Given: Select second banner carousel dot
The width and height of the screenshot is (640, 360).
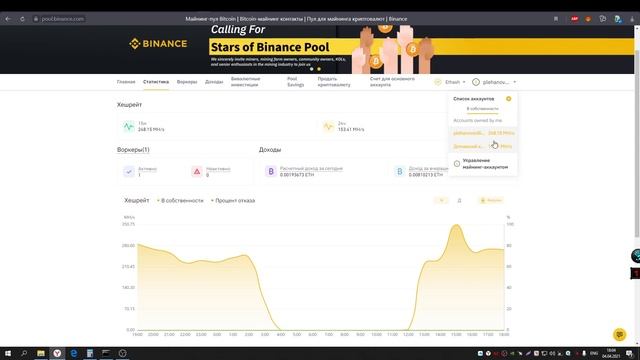Looking at the screenshot, I should point(319,69).
